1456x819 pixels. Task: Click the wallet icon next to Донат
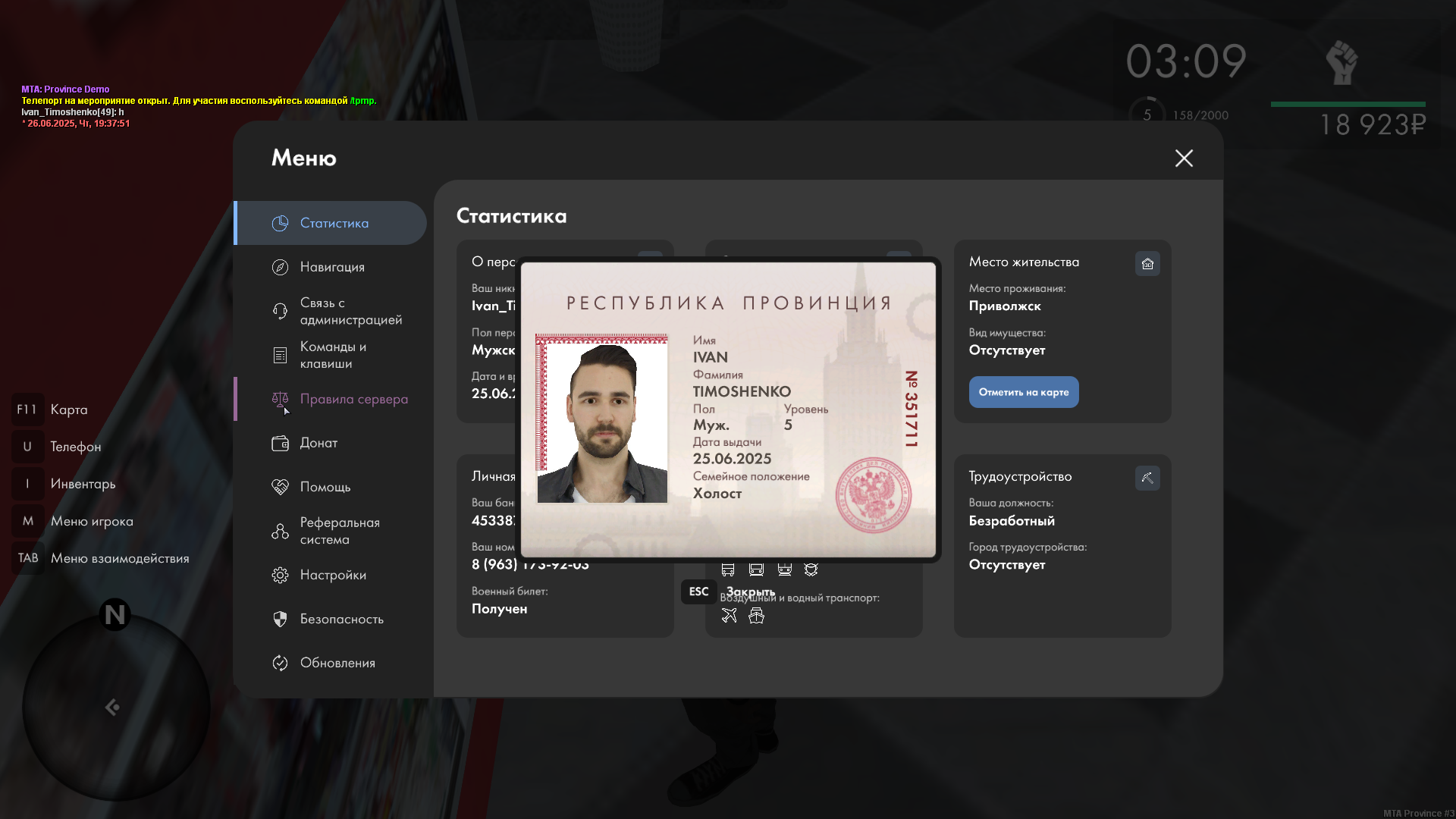point(280,443)
